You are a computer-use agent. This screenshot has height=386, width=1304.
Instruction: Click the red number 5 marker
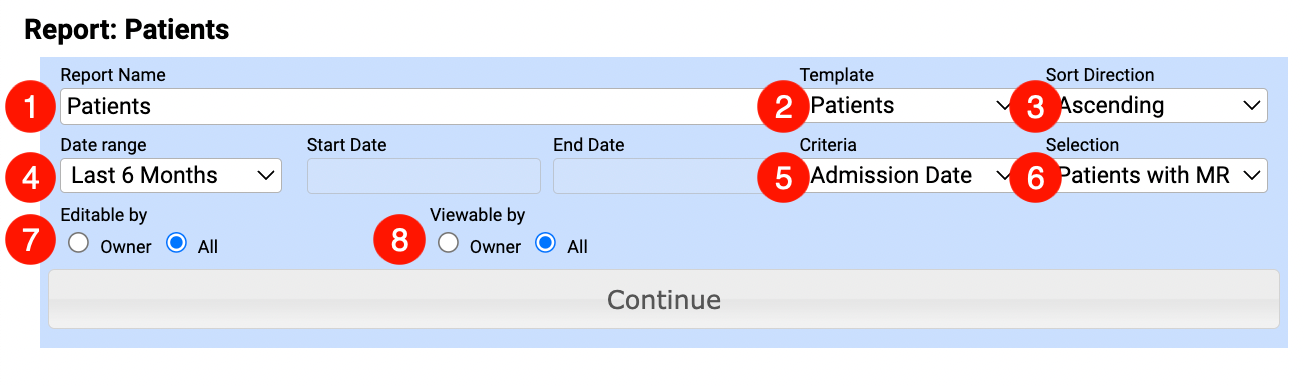[x=783, y=177]
